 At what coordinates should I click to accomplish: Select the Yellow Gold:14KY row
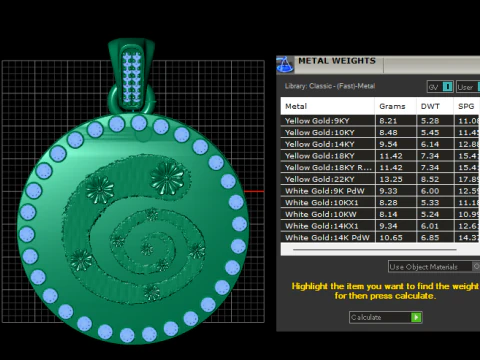click(x=380, y=144)
